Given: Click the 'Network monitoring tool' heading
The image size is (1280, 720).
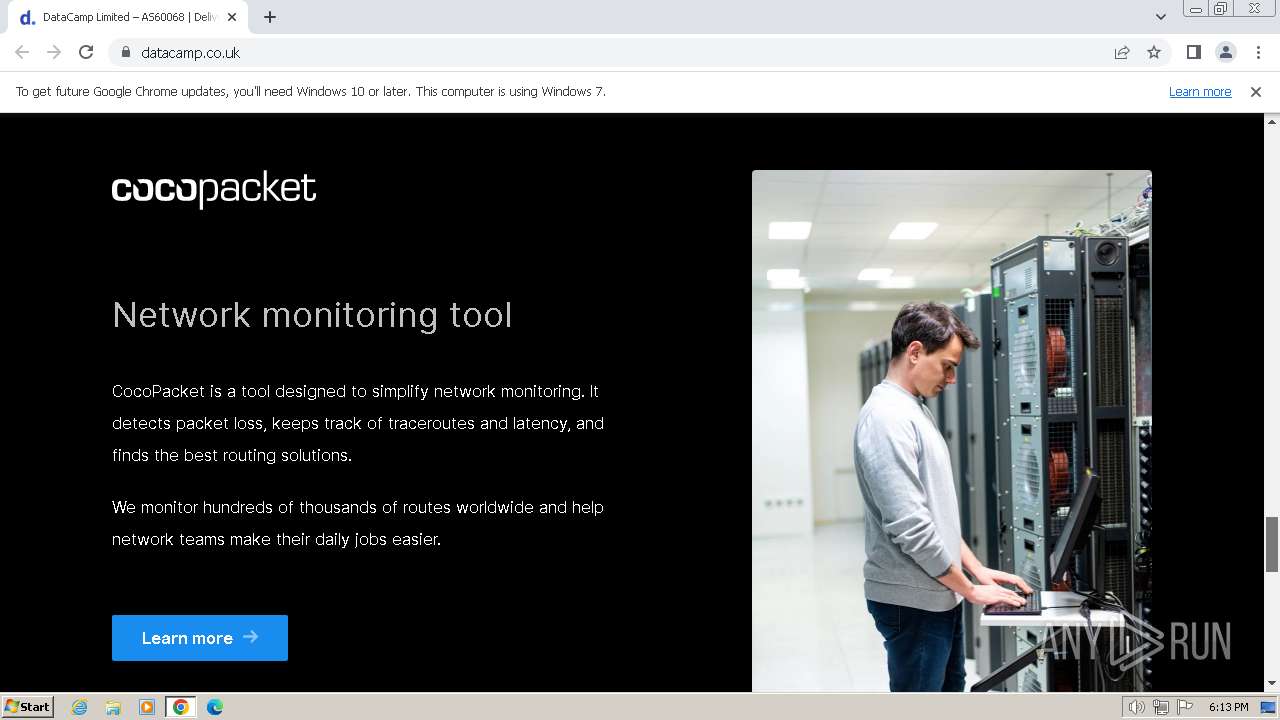Looking at the screenshot, I should (x=312, y=315).
